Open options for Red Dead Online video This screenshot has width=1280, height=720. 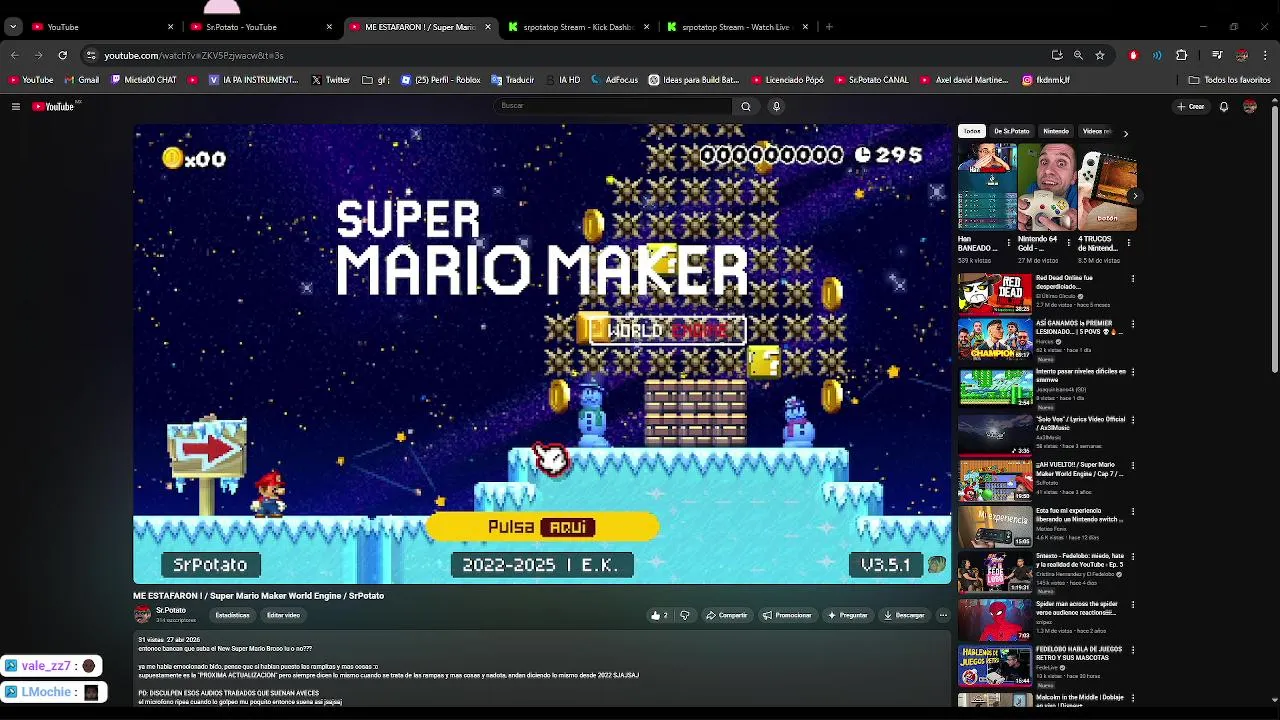1132,279
